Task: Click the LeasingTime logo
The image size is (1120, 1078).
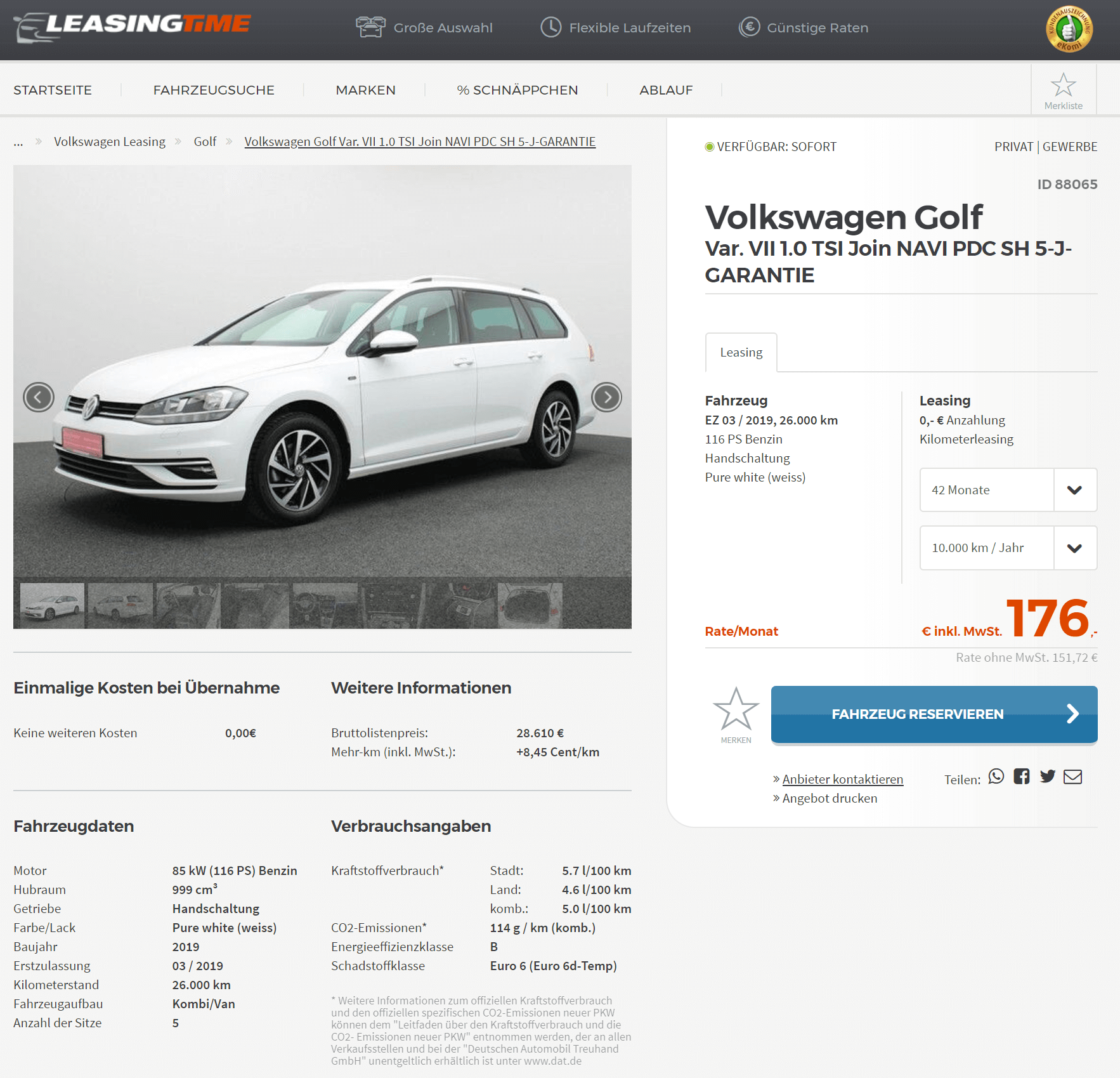Action: (132, 27)
